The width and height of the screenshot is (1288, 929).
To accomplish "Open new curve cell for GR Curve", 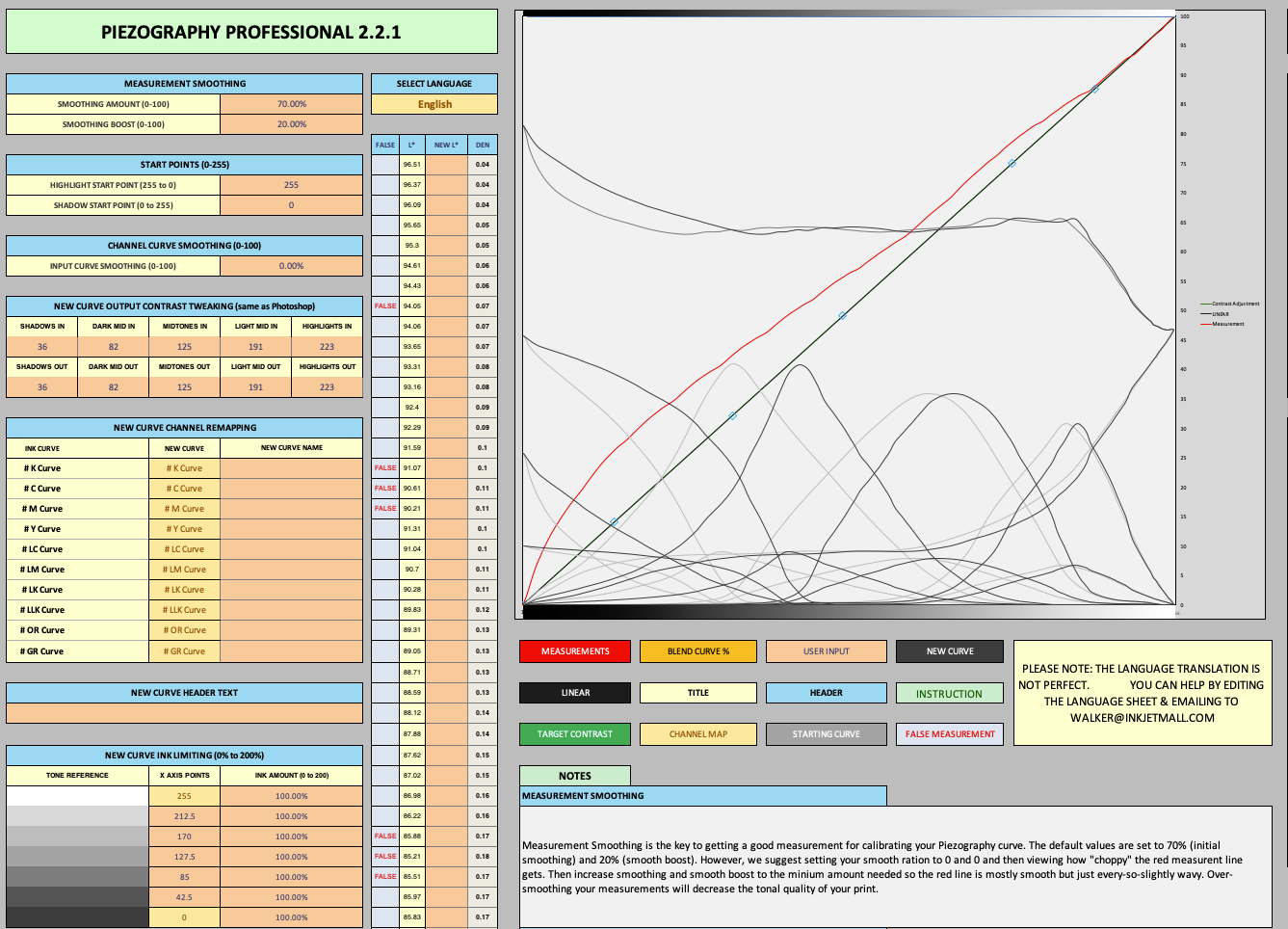I will pos(184,651).
